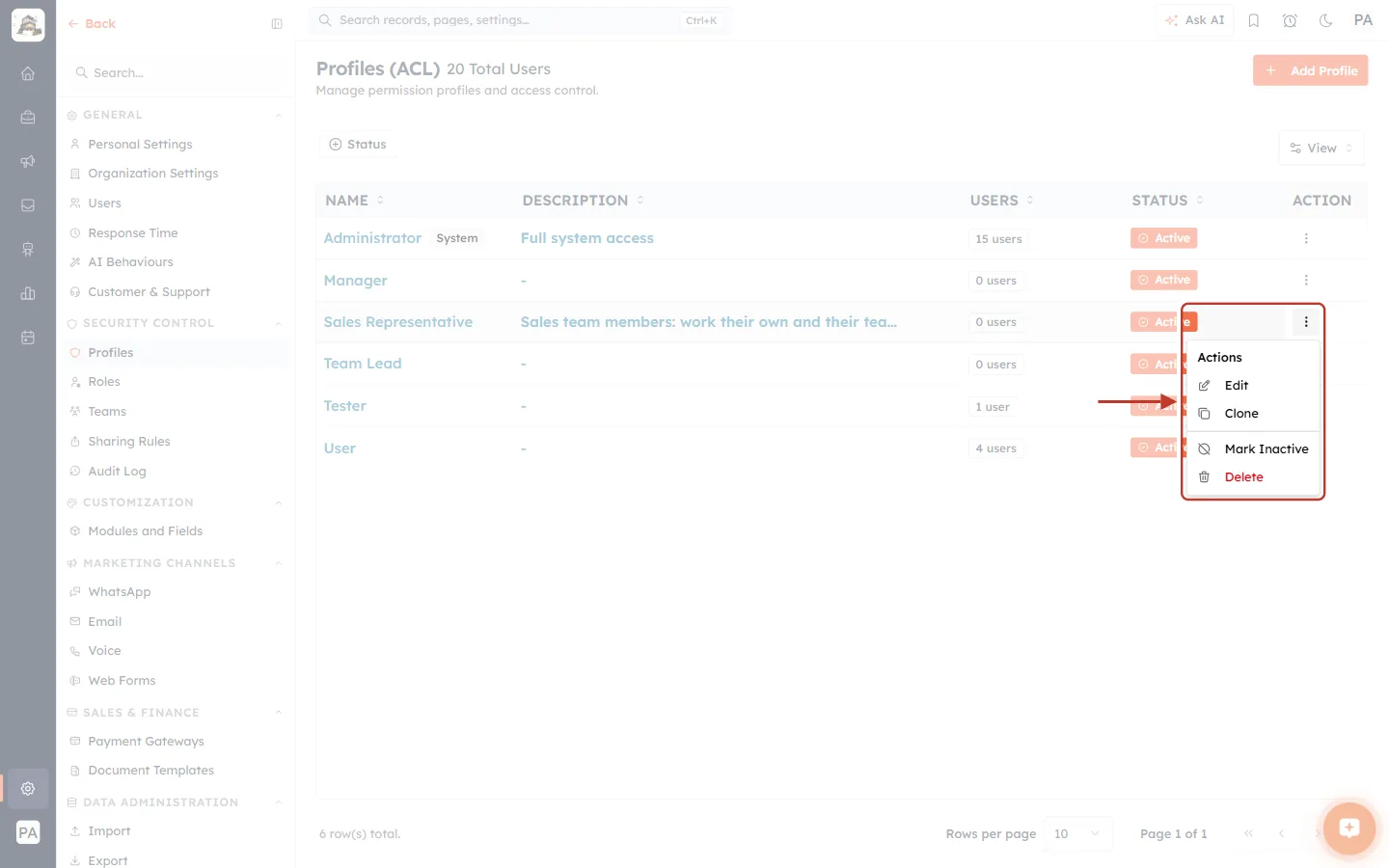Click the sidebar Search field
This screenshot has width=1389, height=868.
tap(176, 73)
